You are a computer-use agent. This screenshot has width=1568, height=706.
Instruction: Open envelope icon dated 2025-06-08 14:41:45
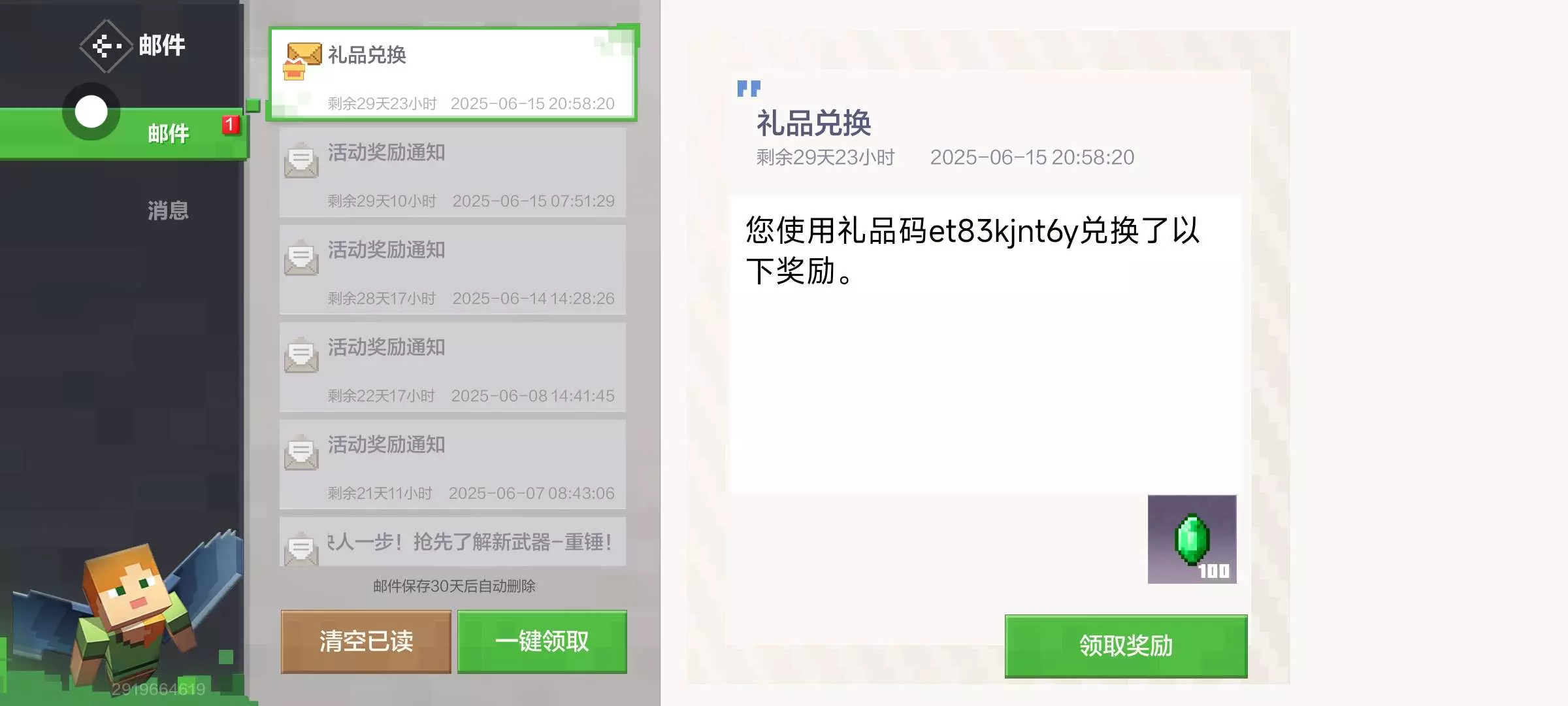(x=301, y=354)
